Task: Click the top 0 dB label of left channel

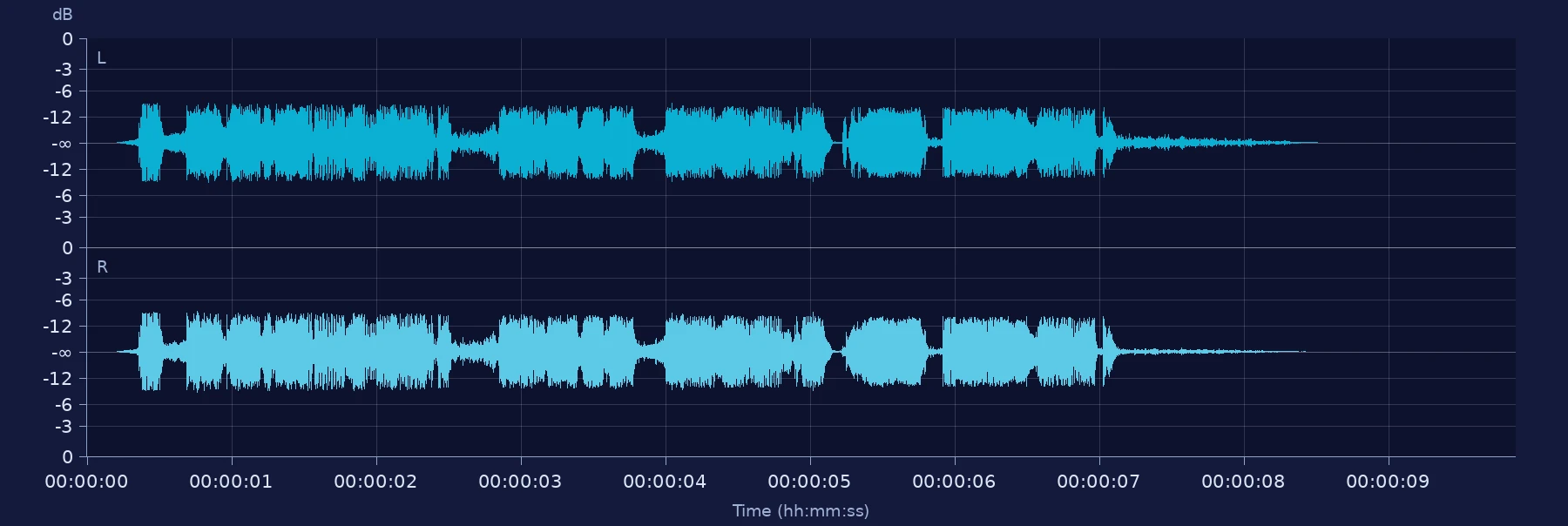Action: 67,39
